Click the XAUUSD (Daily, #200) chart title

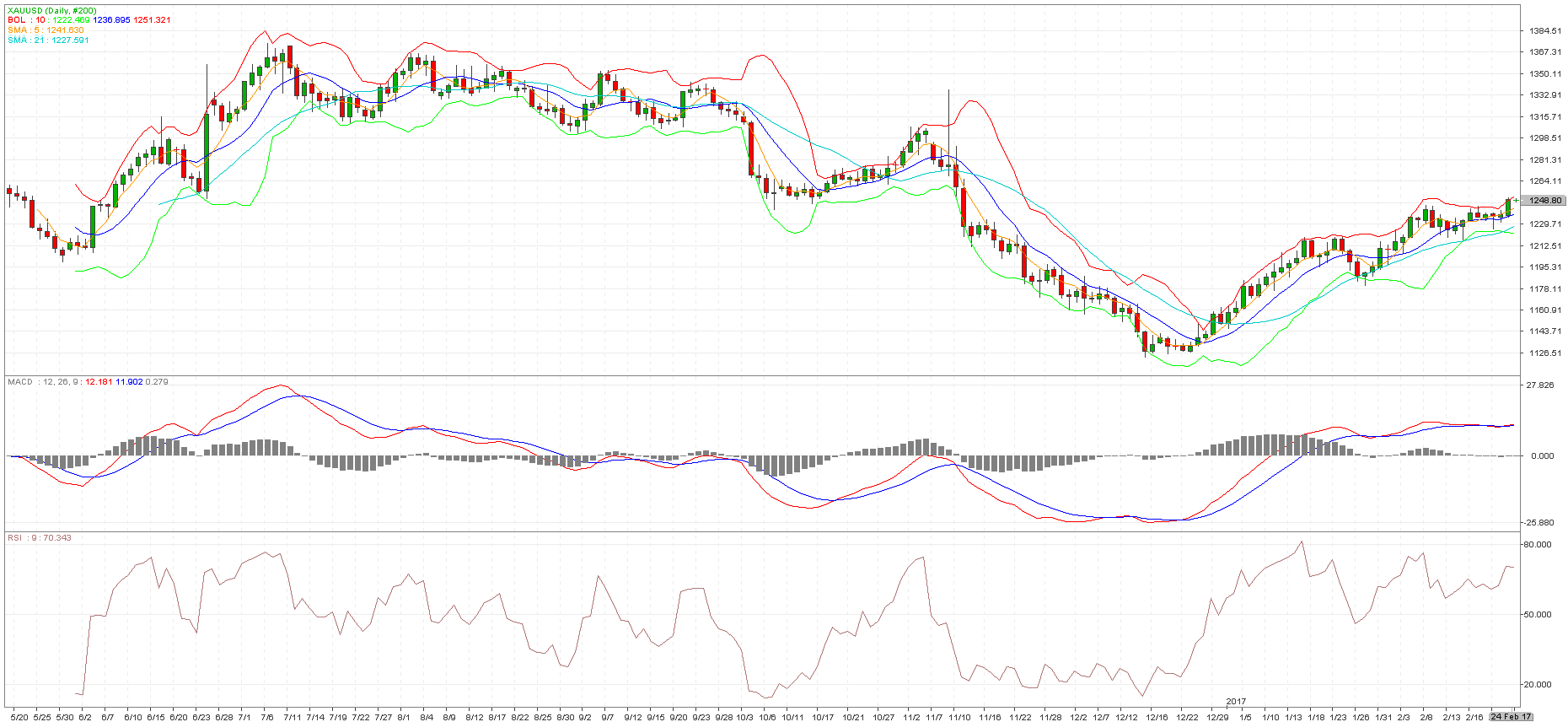[51, 11]
